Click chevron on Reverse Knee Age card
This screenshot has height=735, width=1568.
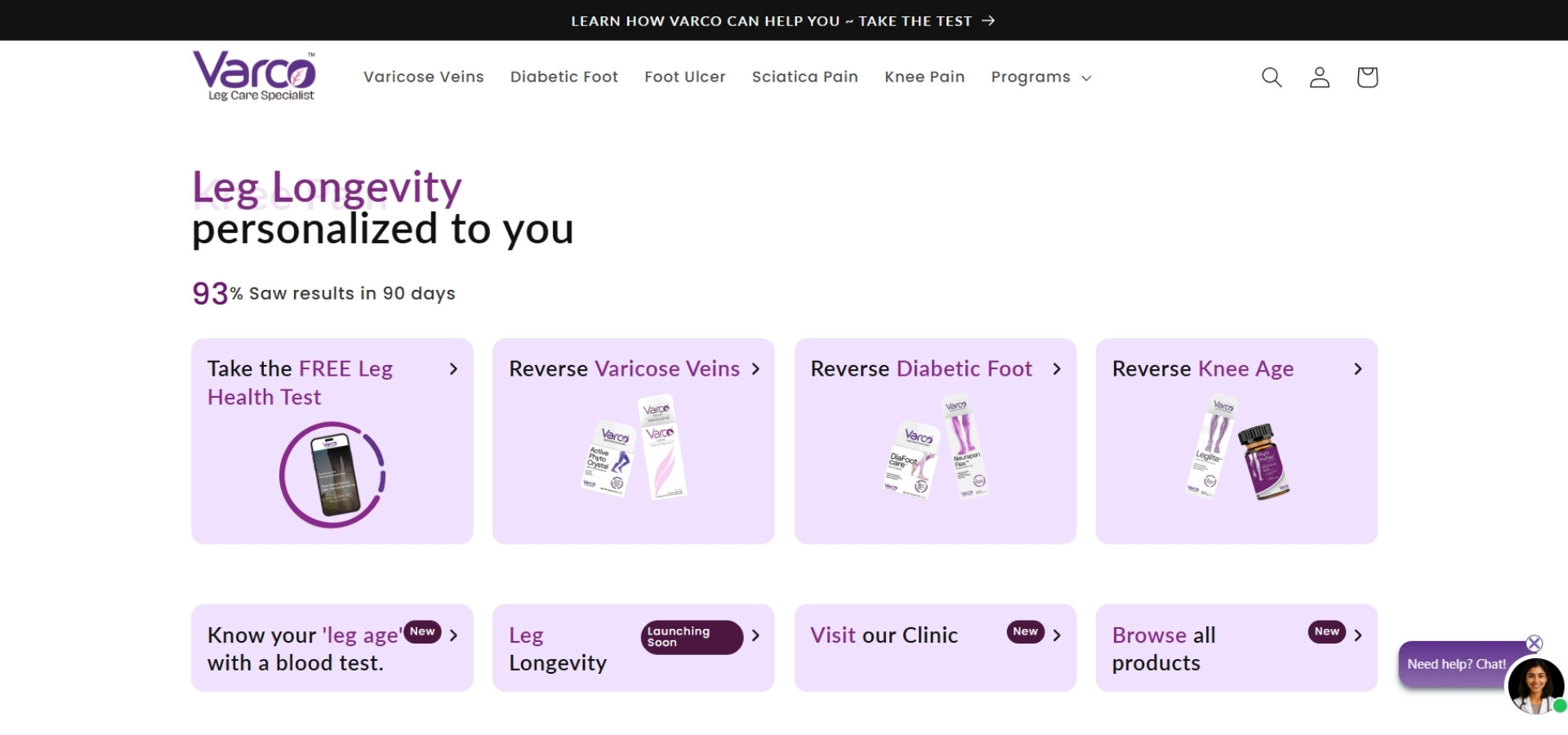click(x=1358, y=369)
